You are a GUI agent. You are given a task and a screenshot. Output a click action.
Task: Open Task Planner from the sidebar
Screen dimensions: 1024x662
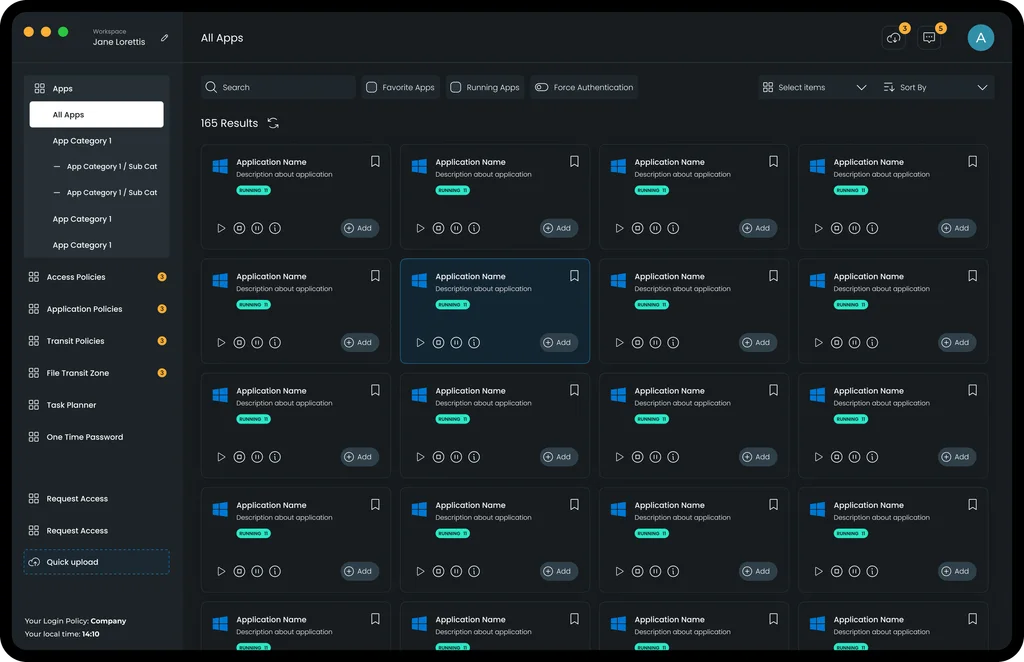(x=97, y=405)
